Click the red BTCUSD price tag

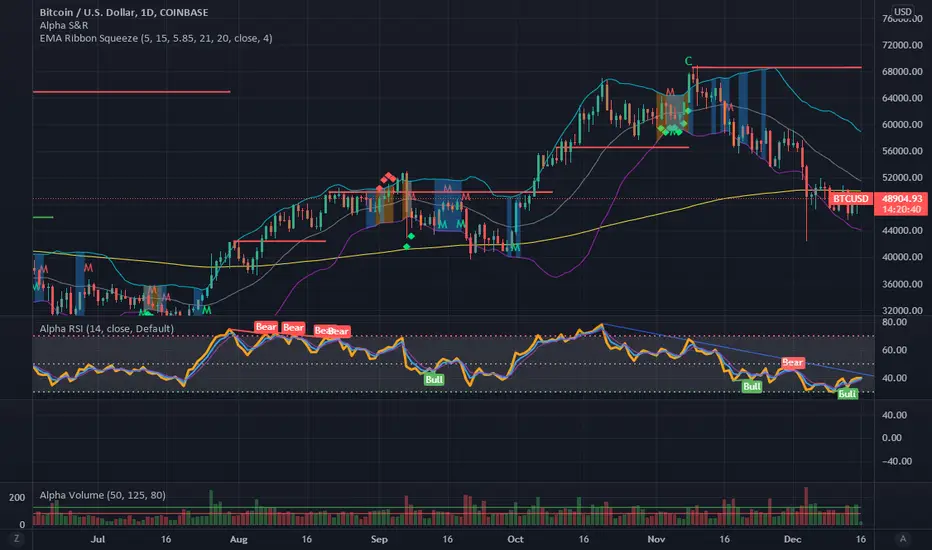pos(851,199)
